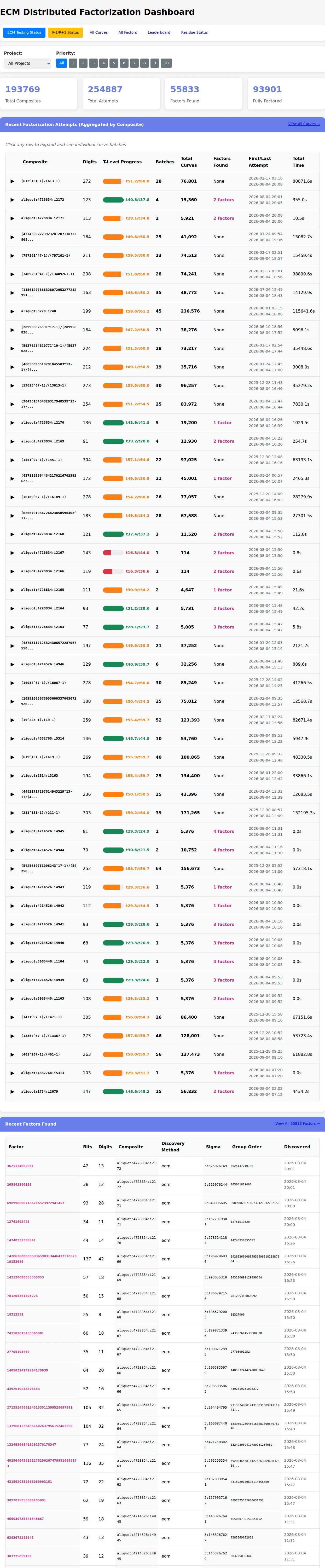Viewport: 325px width, 1568px height.
Task: Expand the aliquot:3270:i740 row triangle
Action: 12,311
